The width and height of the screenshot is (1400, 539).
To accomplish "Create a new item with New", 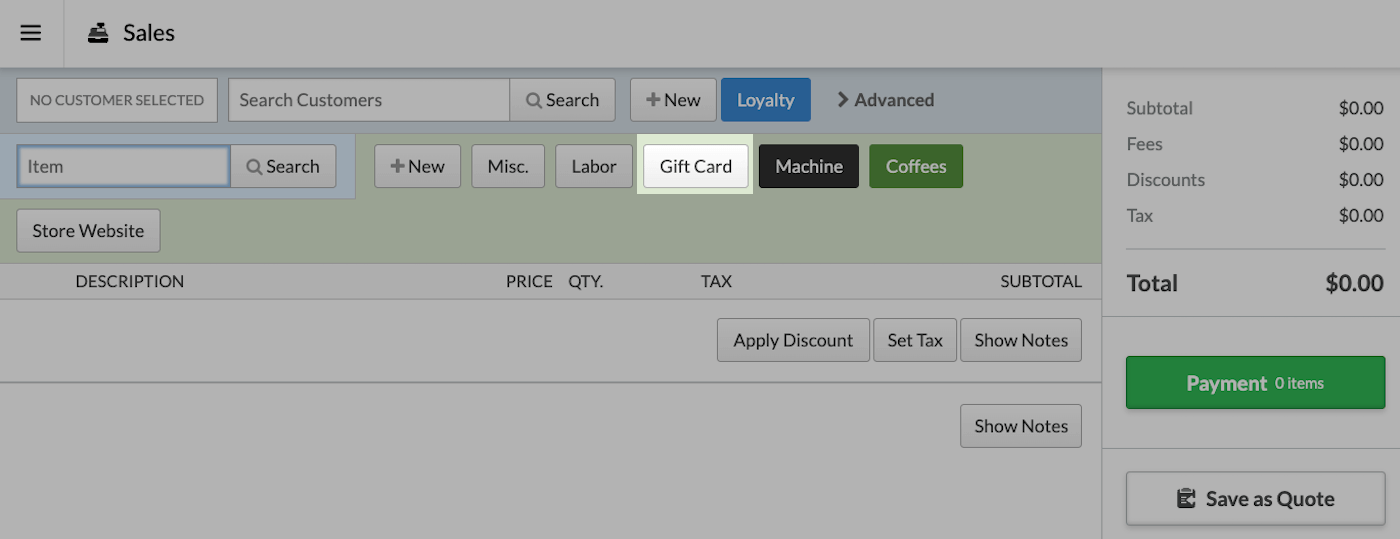I will [x=417, y=166].
